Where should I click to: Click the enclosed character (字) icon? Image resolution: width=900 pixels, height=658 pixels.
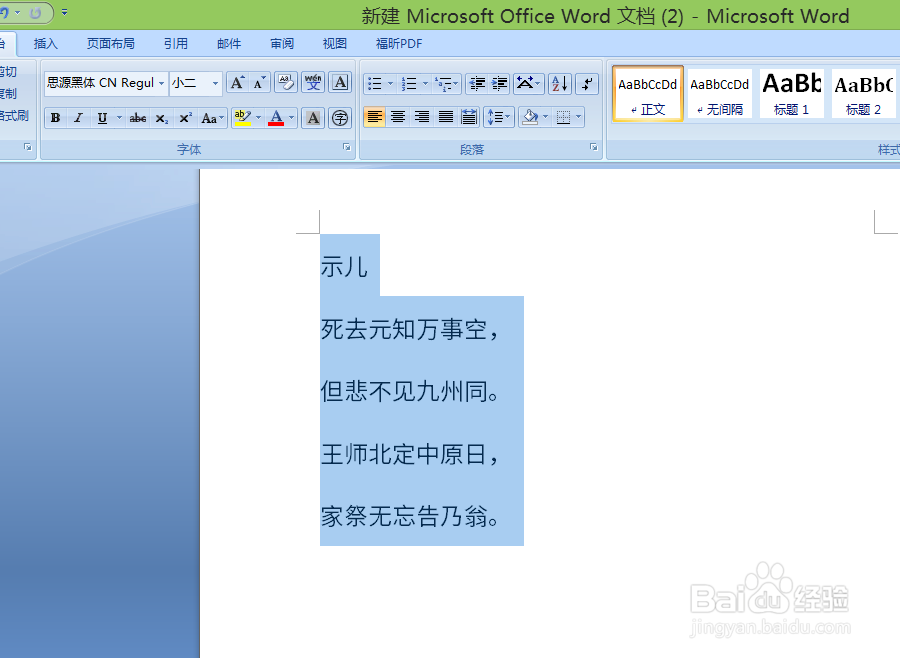click(x=340, y=118)
